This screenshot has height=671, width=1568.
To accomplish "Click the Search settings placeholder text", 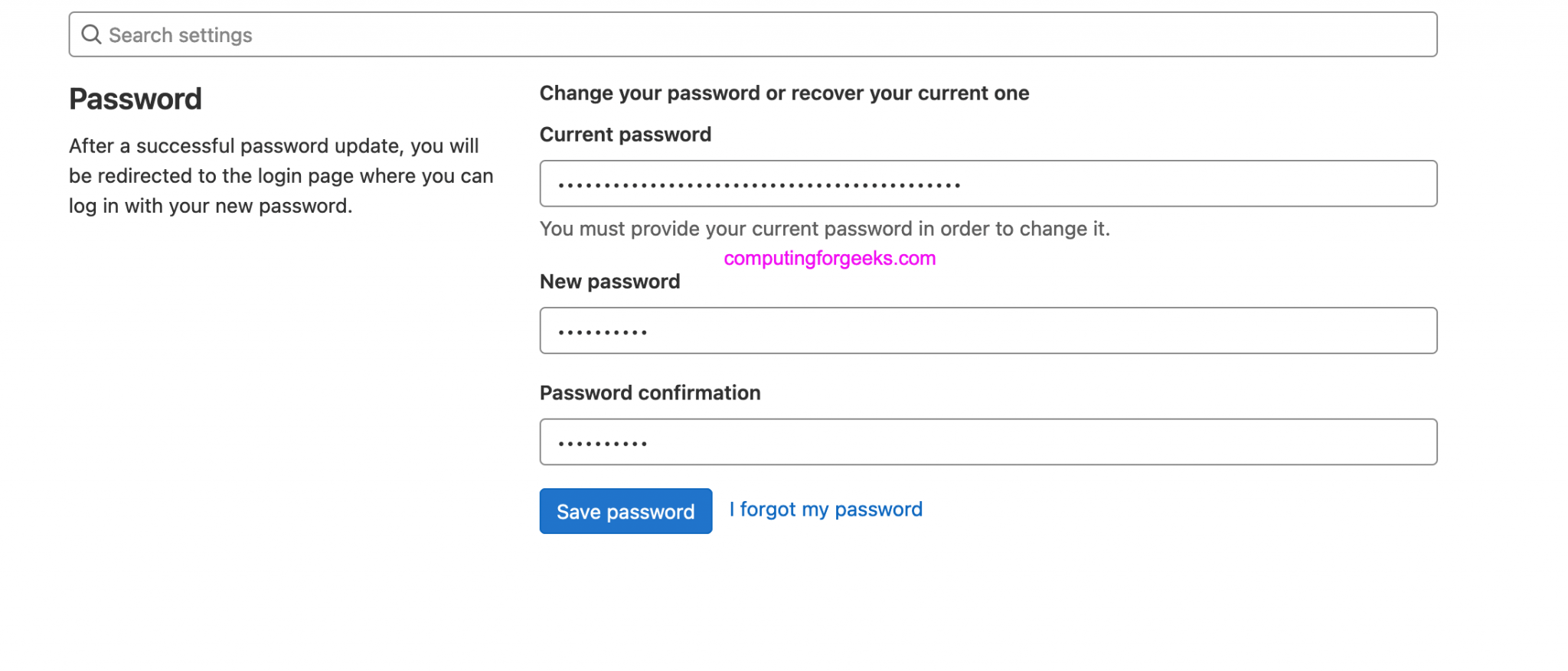I will [180, 35].
